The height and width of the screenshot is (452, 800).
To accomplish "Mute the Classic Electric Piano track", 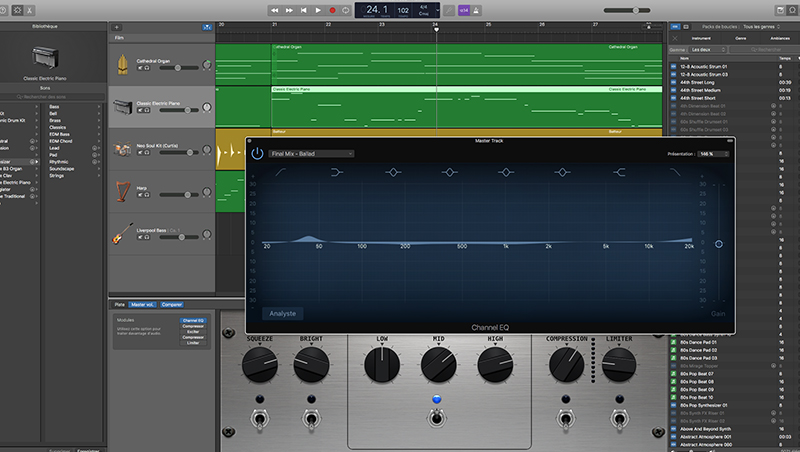I will click(x=139, y=110).
